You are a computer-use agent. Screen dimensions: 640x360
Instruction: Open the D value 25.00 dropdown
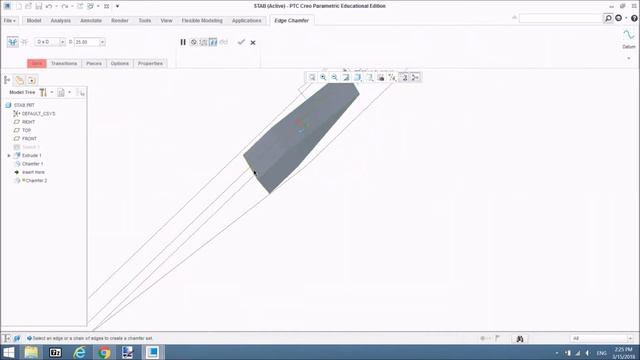click(102, 42)
